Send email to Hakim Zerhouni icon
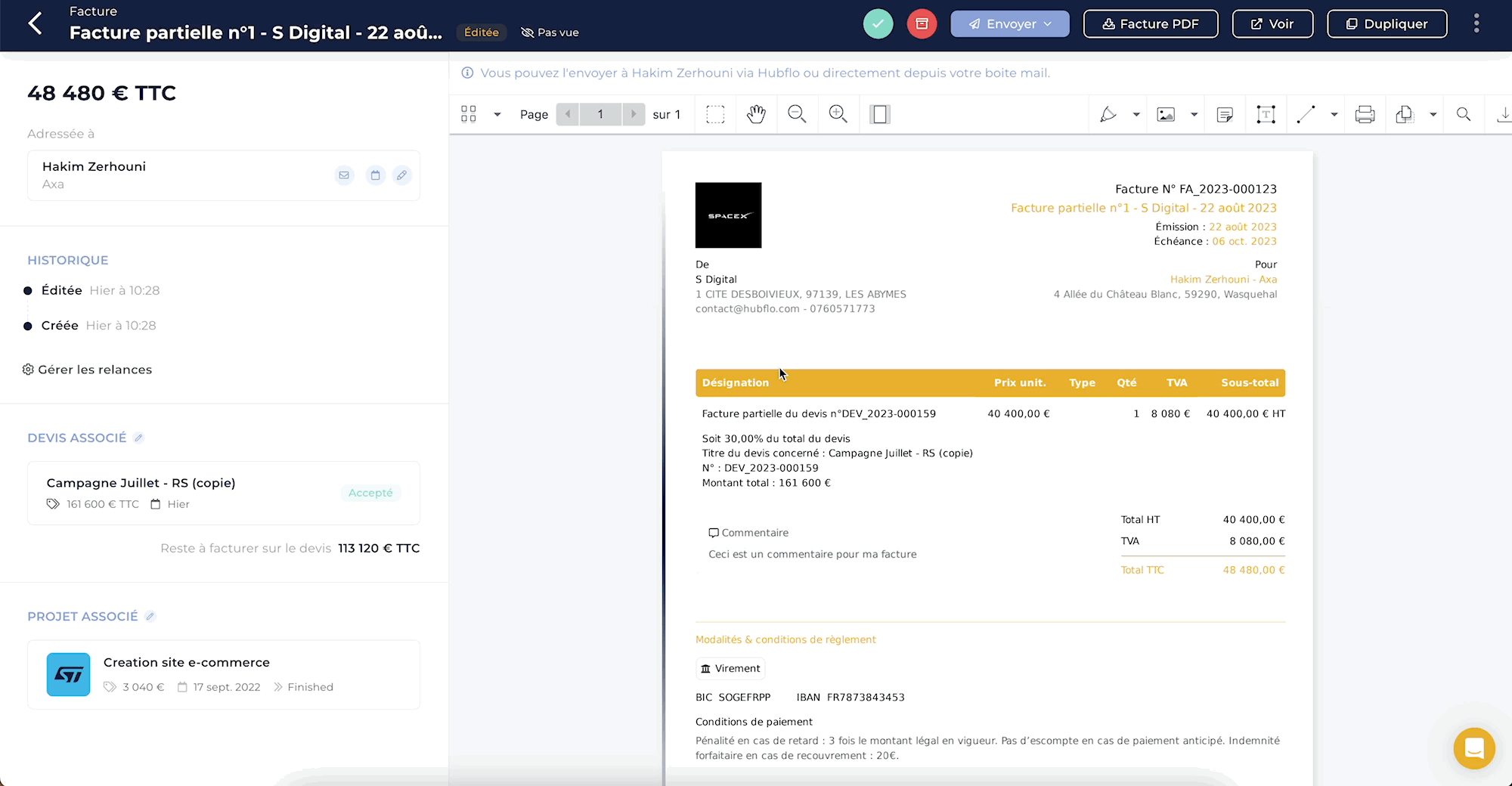Screen dimensions: 1512x786 (344, 175)
